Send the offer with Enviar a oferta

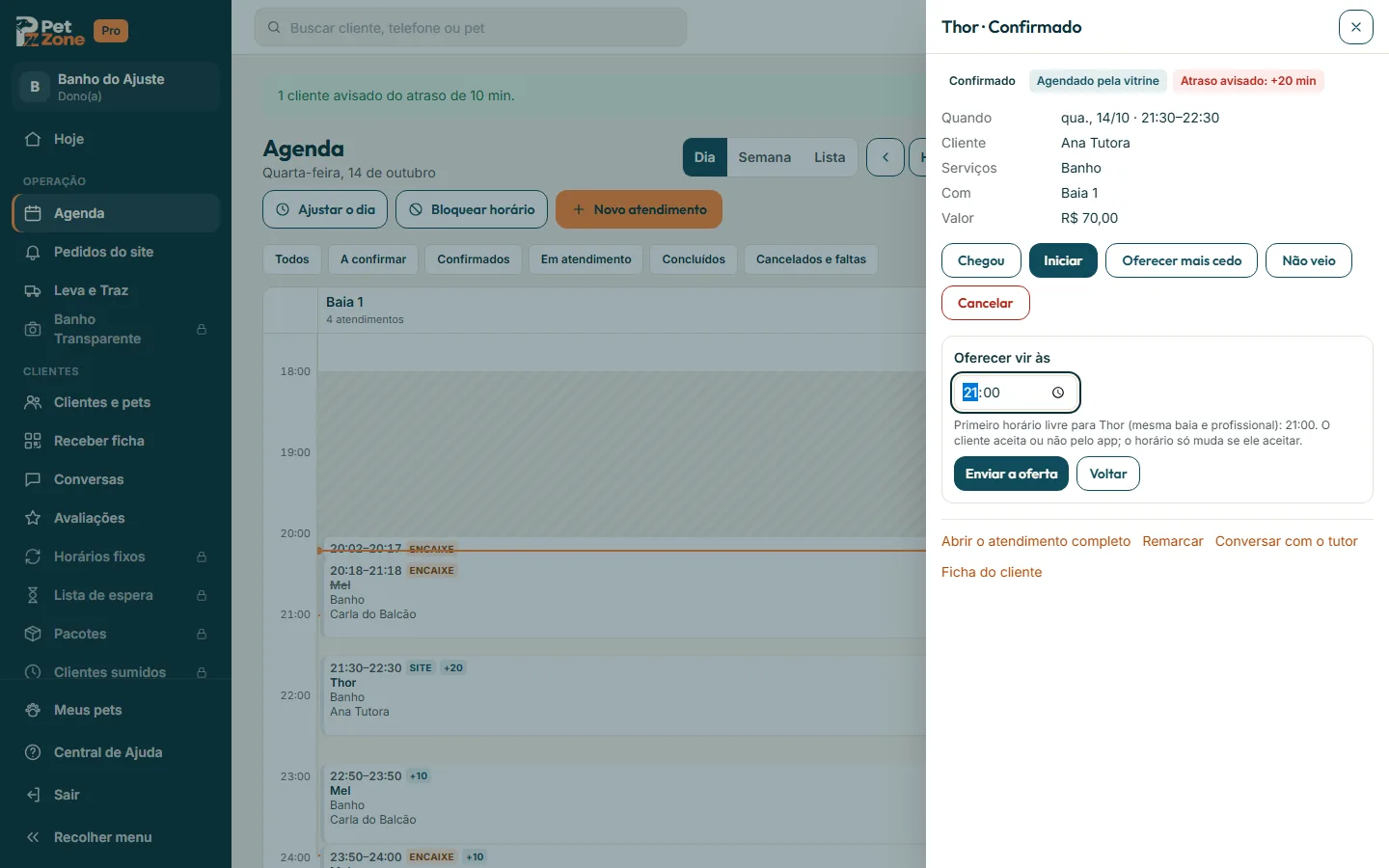1011,474
